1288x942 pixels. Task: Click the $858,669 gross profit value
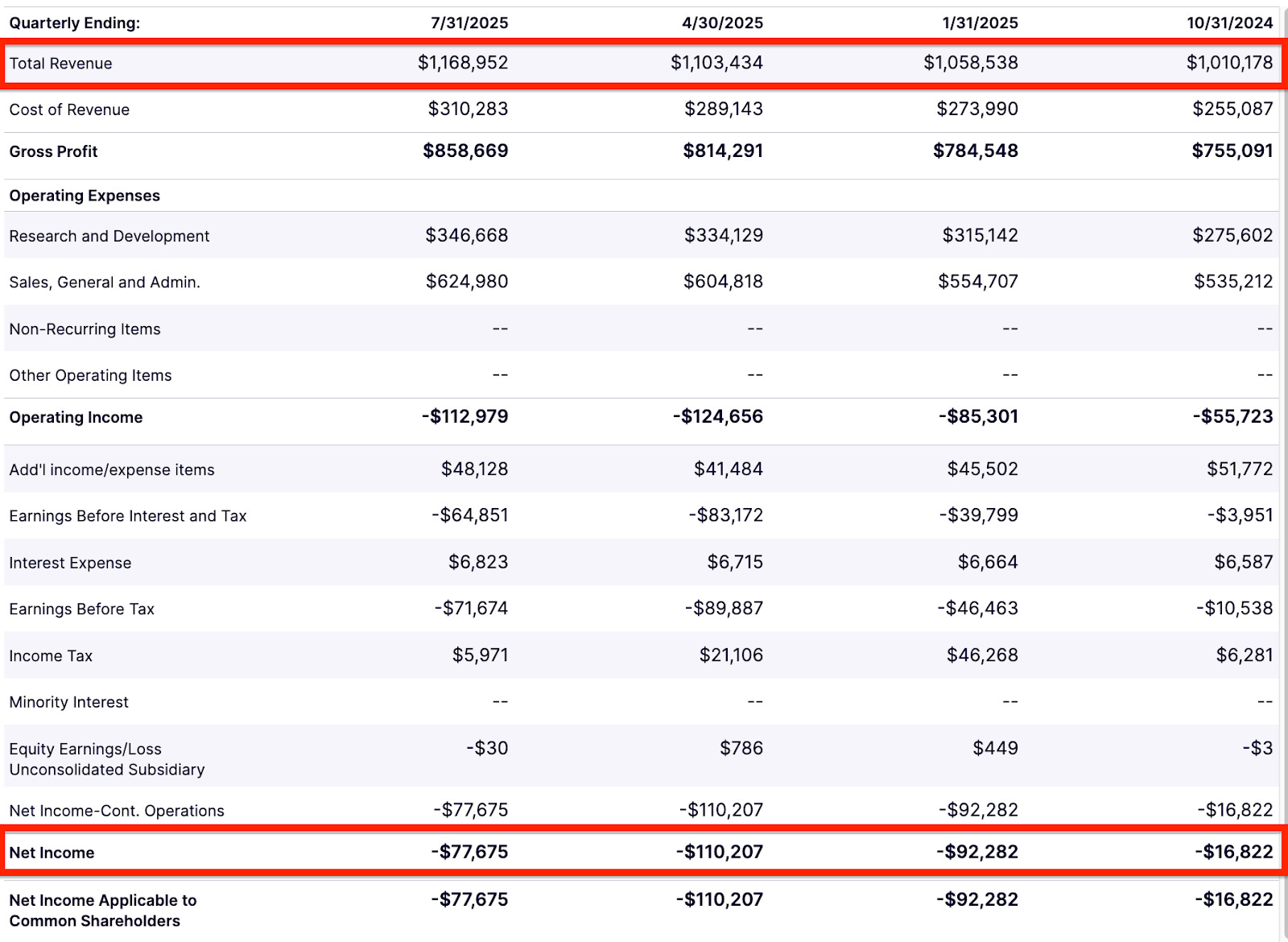coord(465,151)
